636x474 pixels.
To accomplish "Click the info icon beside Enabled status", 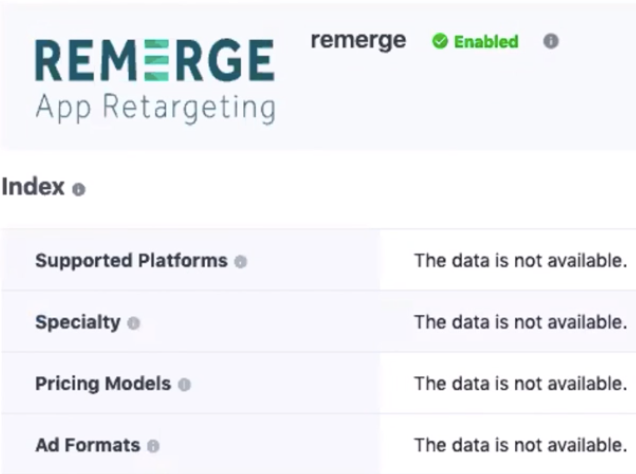I will tap(551, 42).
